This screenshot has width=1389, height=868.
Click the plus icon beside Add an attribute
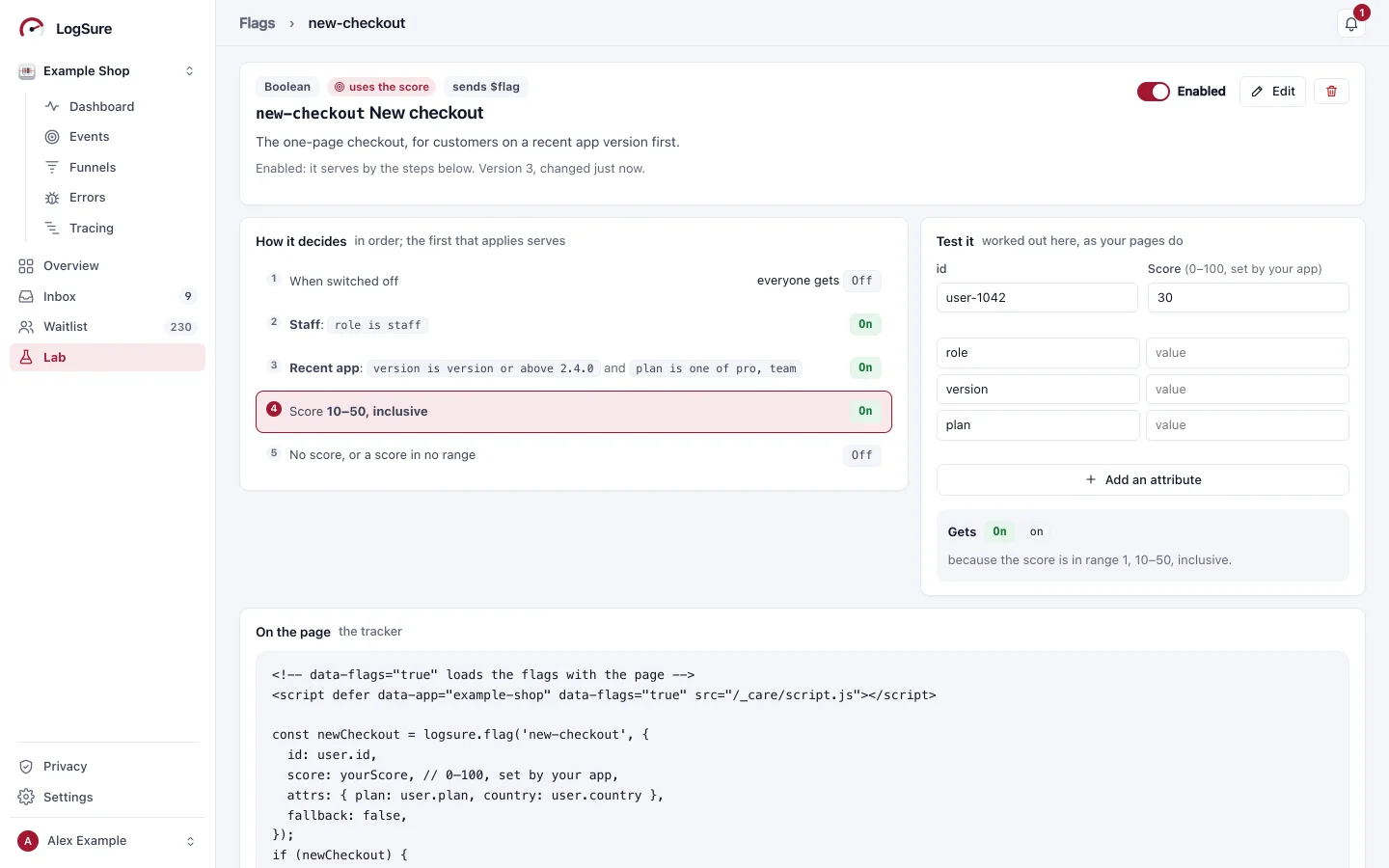point(1091,479)
